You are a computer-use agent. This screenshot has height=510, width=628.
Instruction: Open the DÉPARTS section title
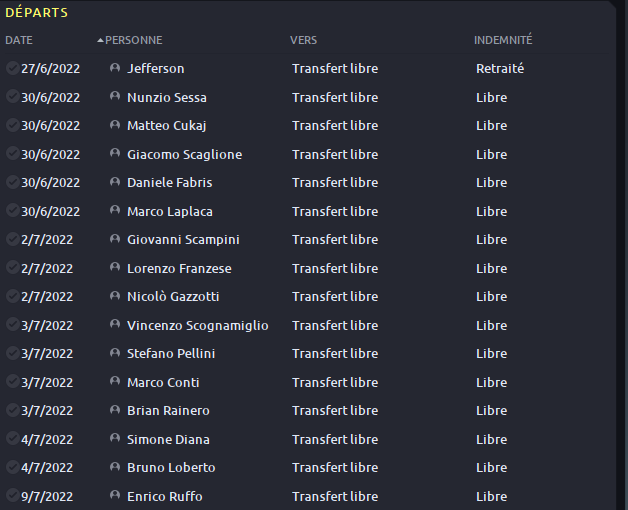point(36,12)
